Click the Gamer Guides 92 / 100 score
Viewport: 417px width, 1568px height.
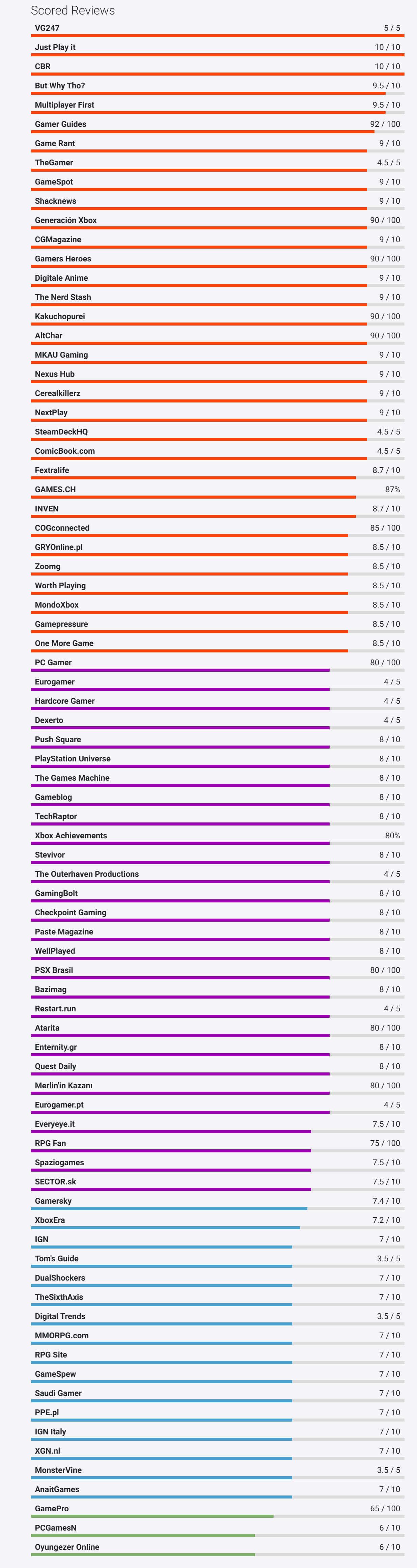point(385,124)
